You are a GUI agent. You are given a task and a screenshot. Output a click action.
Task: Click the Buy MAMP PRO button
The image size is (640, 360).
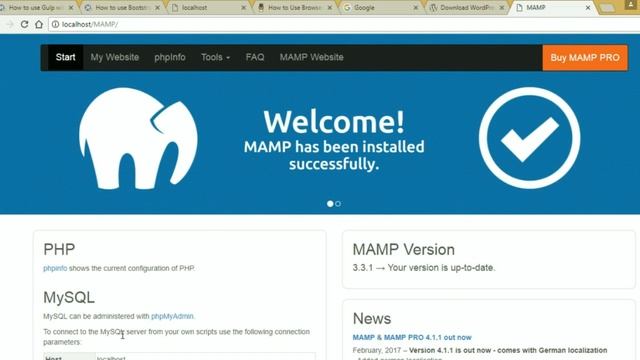click(585, 58)
